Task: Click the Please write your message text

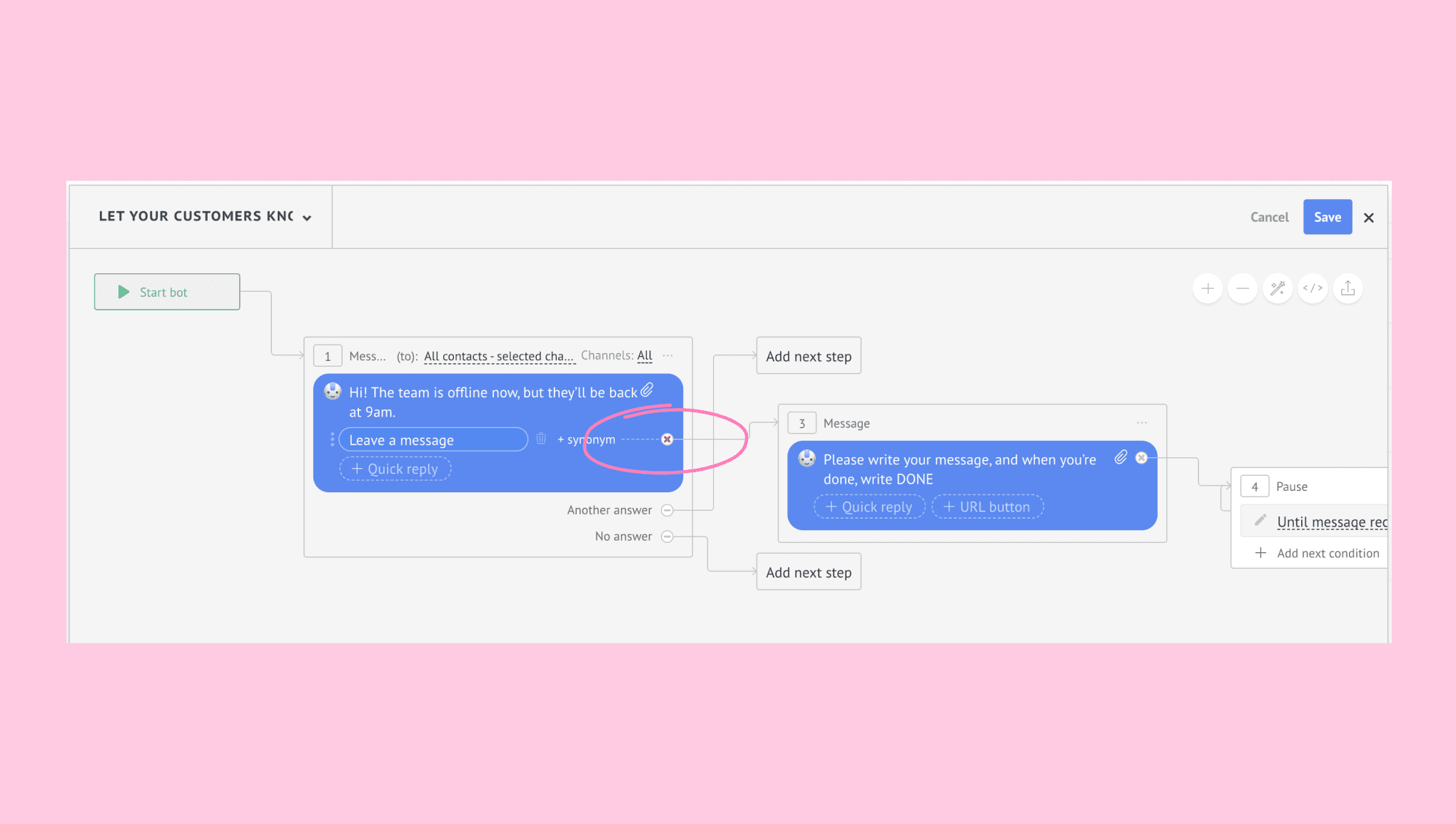Action: [x=959, y=469]
